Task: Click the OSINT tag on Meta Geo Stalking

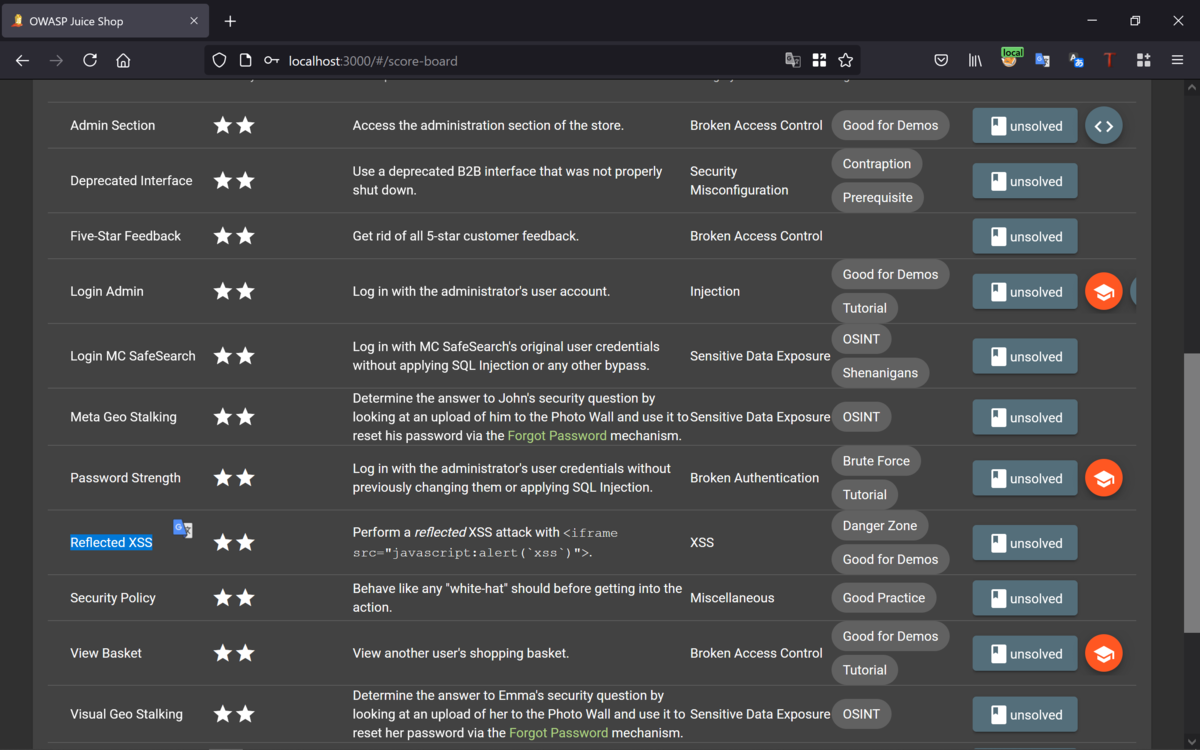Action: coord(861,417)
